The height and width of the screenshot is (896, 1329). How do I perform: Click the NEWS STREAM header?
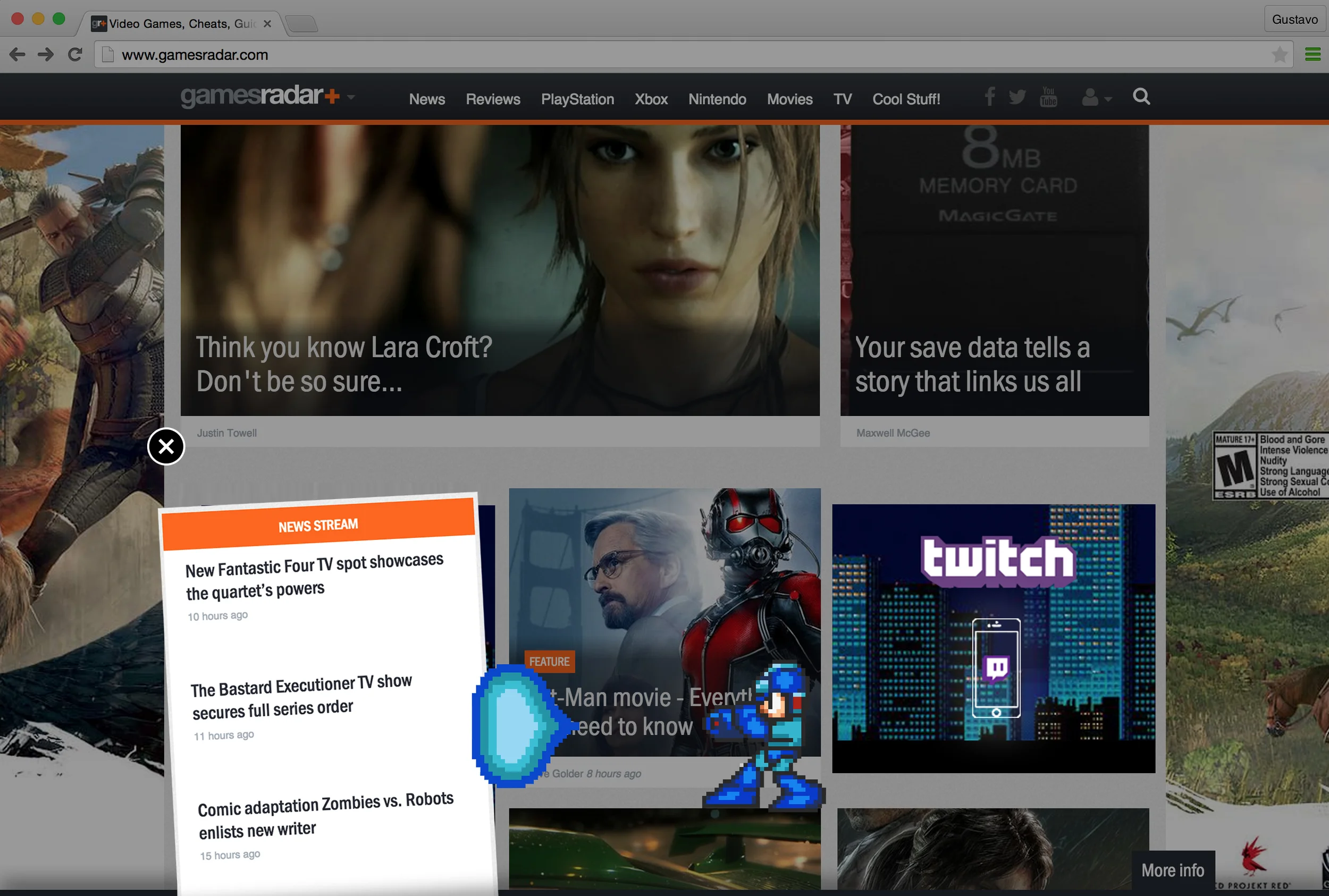point(318,524)
